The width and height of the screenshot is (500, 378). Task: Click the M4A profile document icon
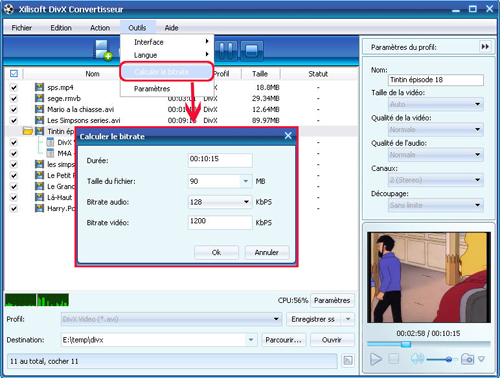[x=50, y=153]
